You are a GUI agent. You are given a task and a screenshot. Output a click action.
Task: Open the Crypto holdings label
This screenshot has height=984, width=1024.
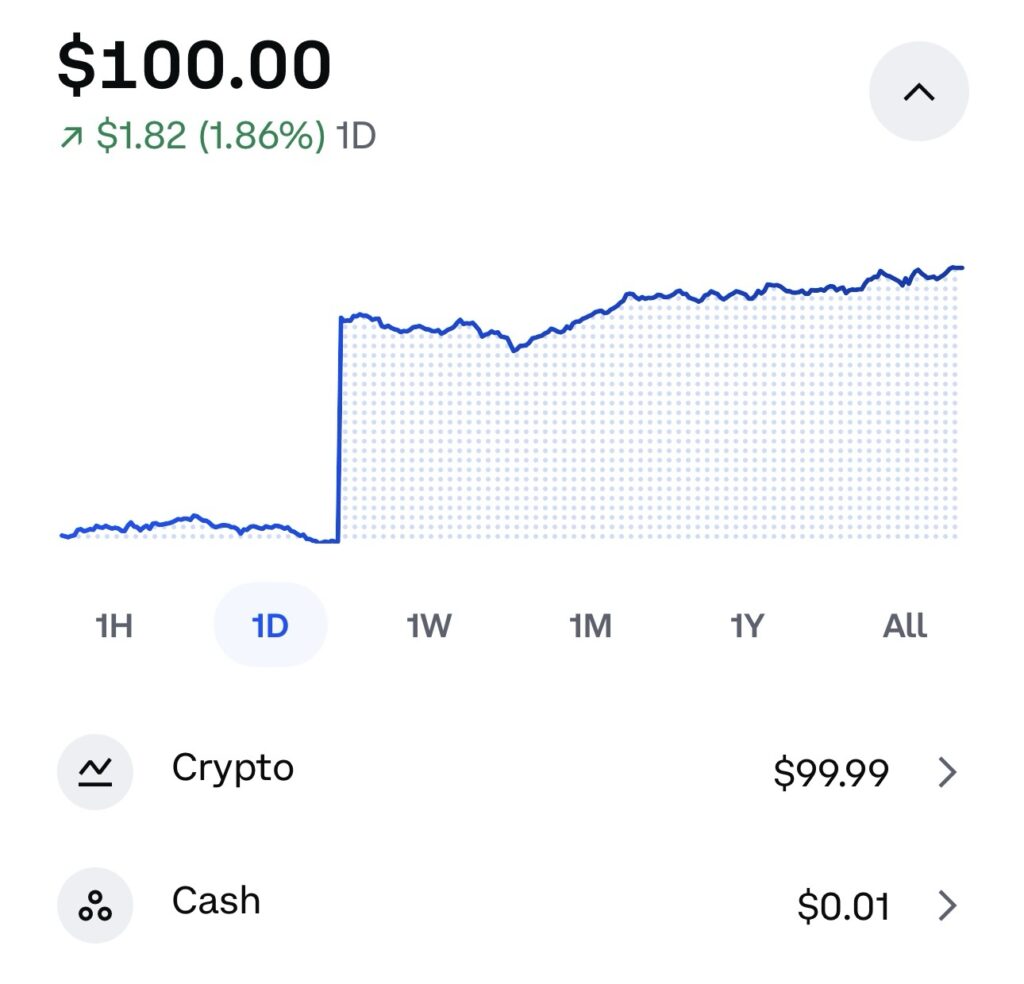[x=233, y=768]
